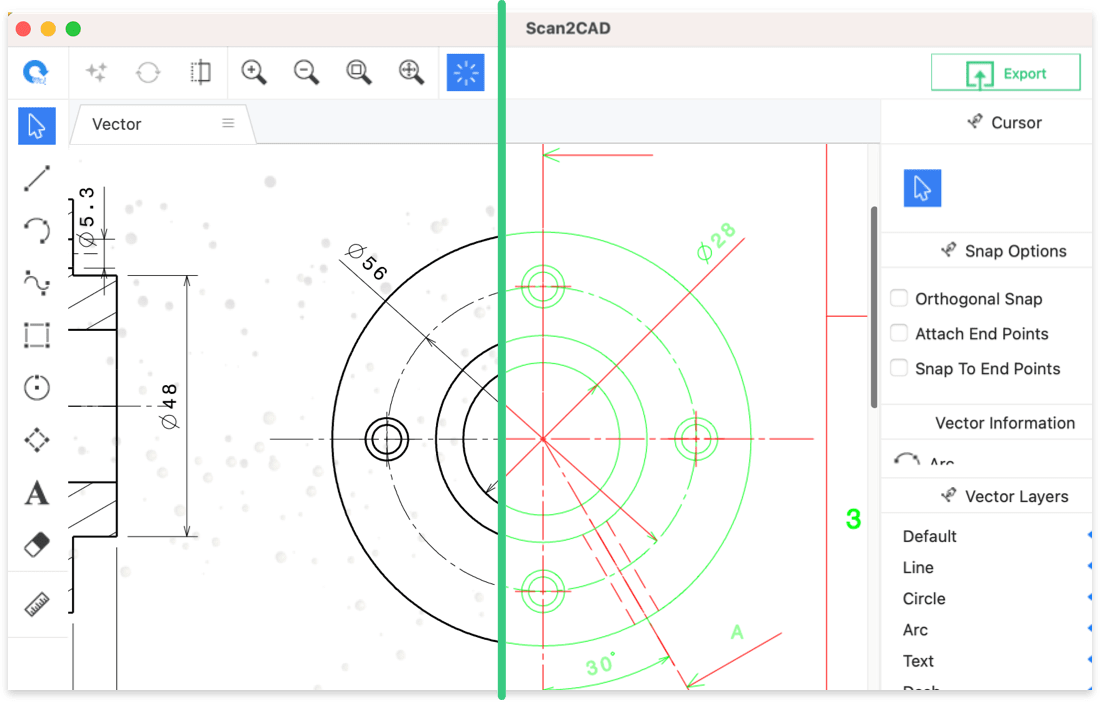Select the Arc drawing tool

36,230
